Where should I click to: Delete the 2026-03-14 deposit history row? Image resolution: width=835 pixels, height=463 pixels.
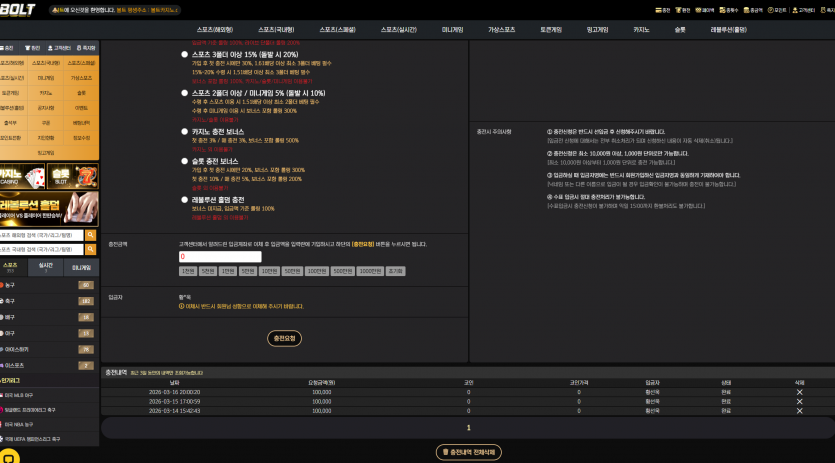[799, 411]
